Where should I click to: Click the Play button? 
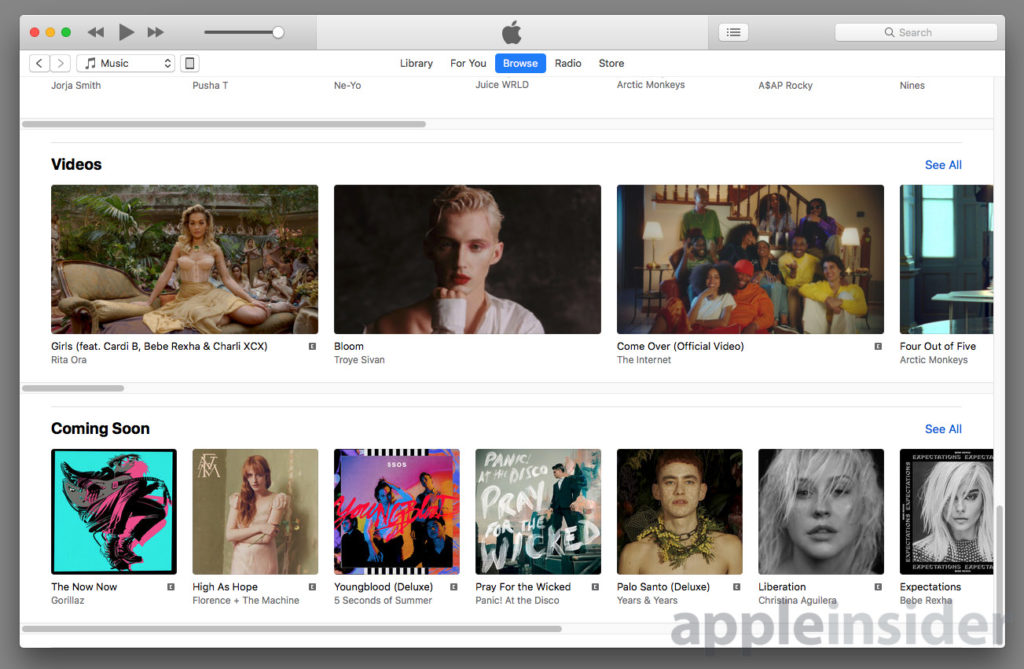click(126, 31)
